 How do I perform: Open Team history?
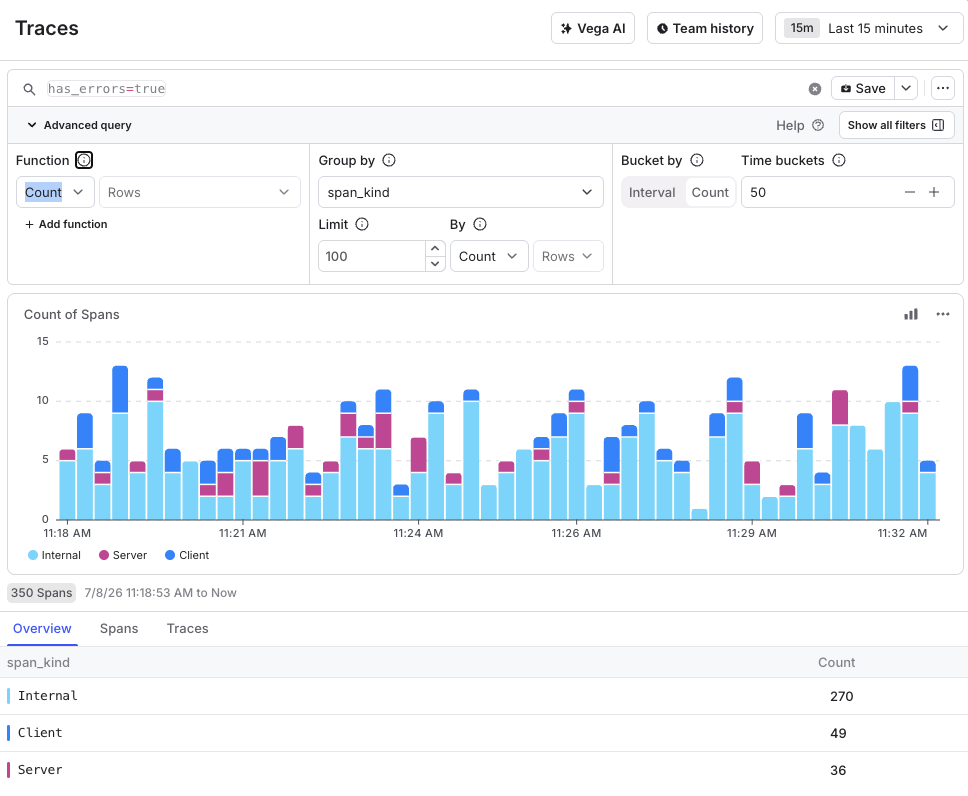coord(705,28)
